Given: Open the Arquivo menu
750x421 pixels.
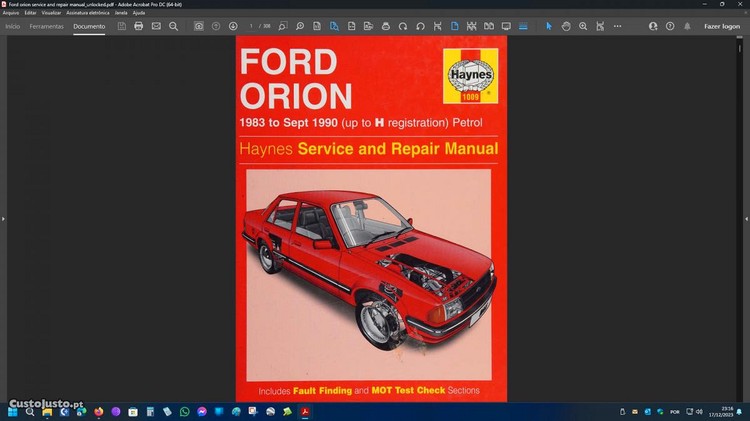Looking at the screenshot, I should (x=11, y=12).
